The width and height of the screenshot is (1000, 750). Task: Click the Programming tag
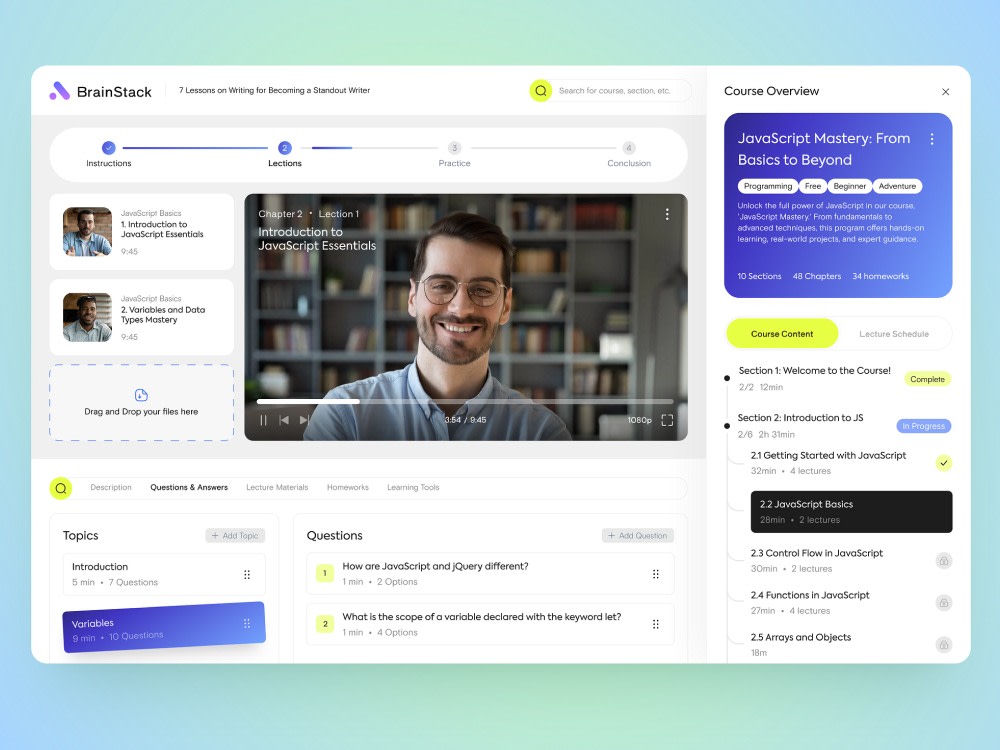click(x=768, y=186)
